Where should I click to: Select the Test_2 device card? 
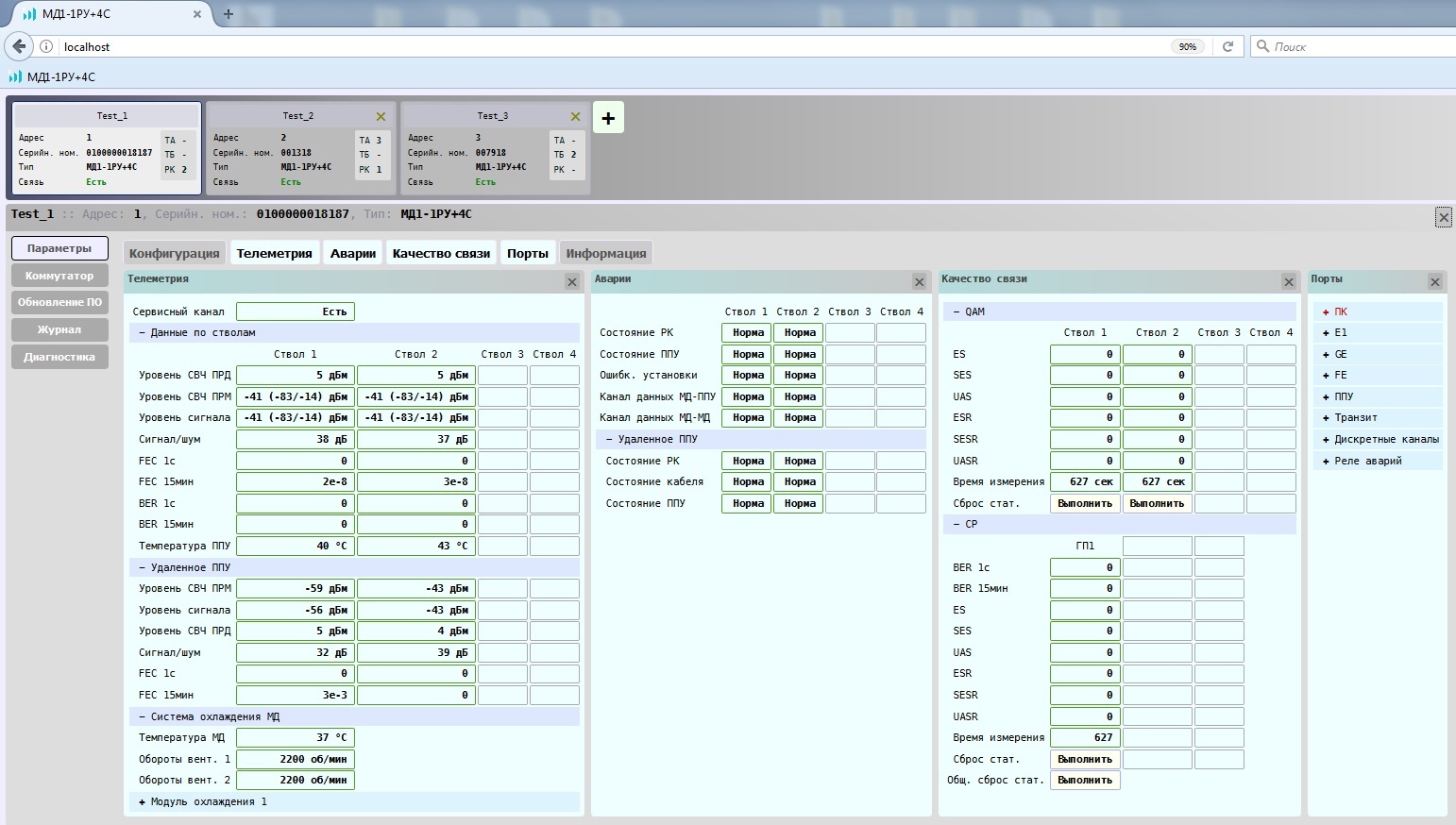click(298, 148)
